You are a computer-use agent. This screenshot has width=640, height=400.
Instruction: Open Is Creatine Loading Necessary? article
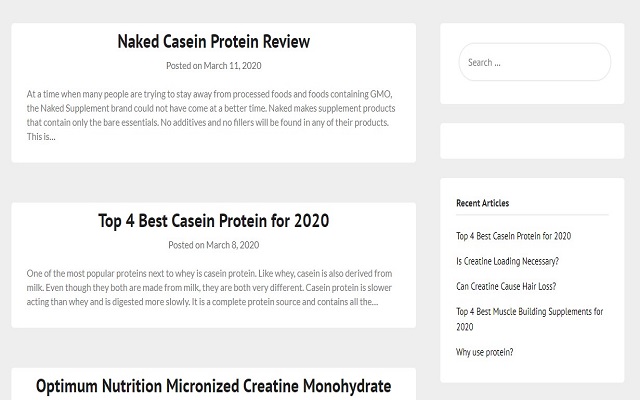click(x=507, y=261)
